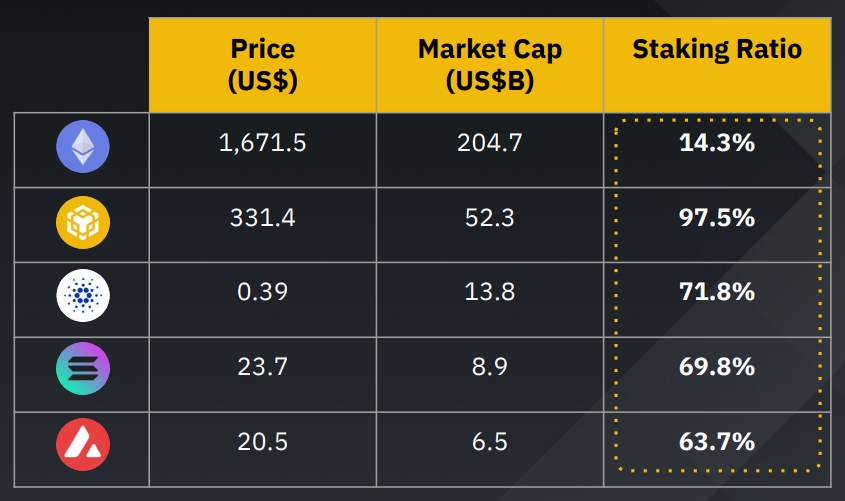
Task: Click the Cardano coin icon
Action: tap(83, 297)
